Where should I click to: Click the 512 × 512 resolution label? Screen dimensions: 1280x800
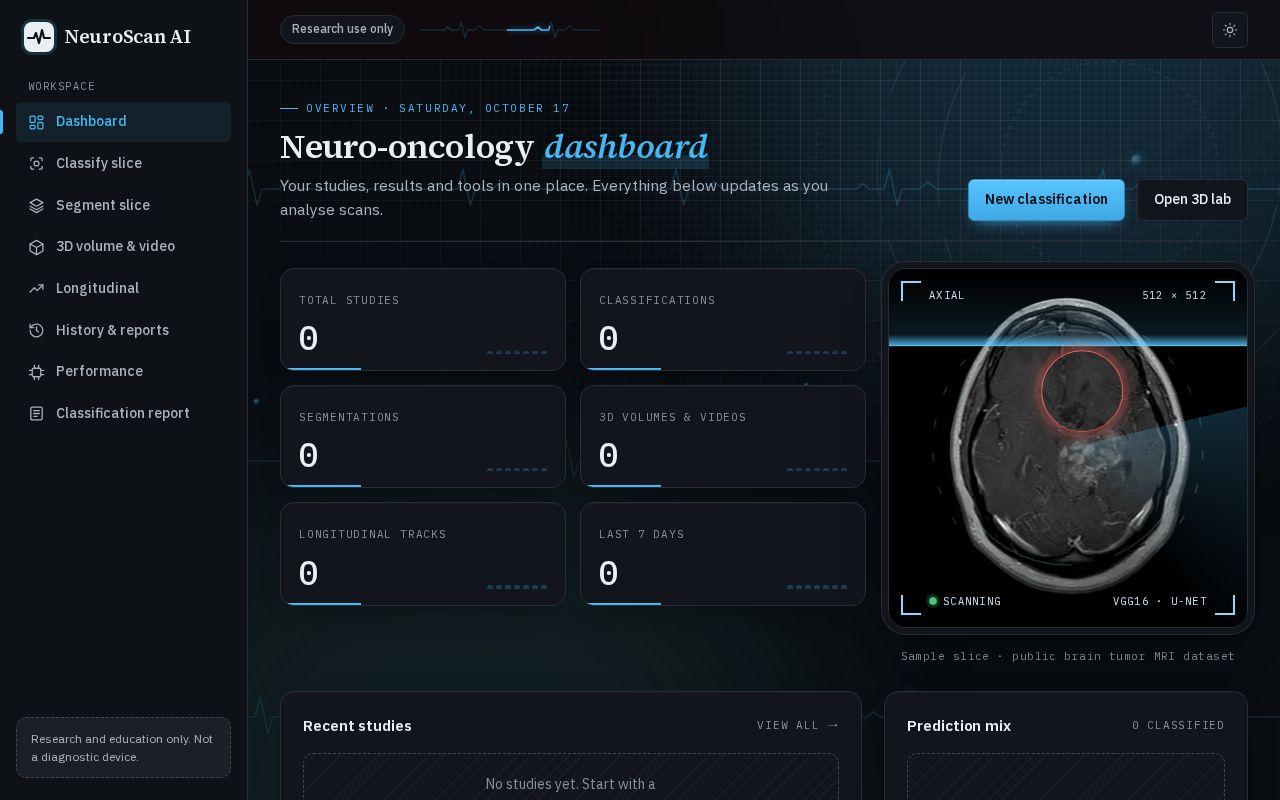click(1174, 295)
